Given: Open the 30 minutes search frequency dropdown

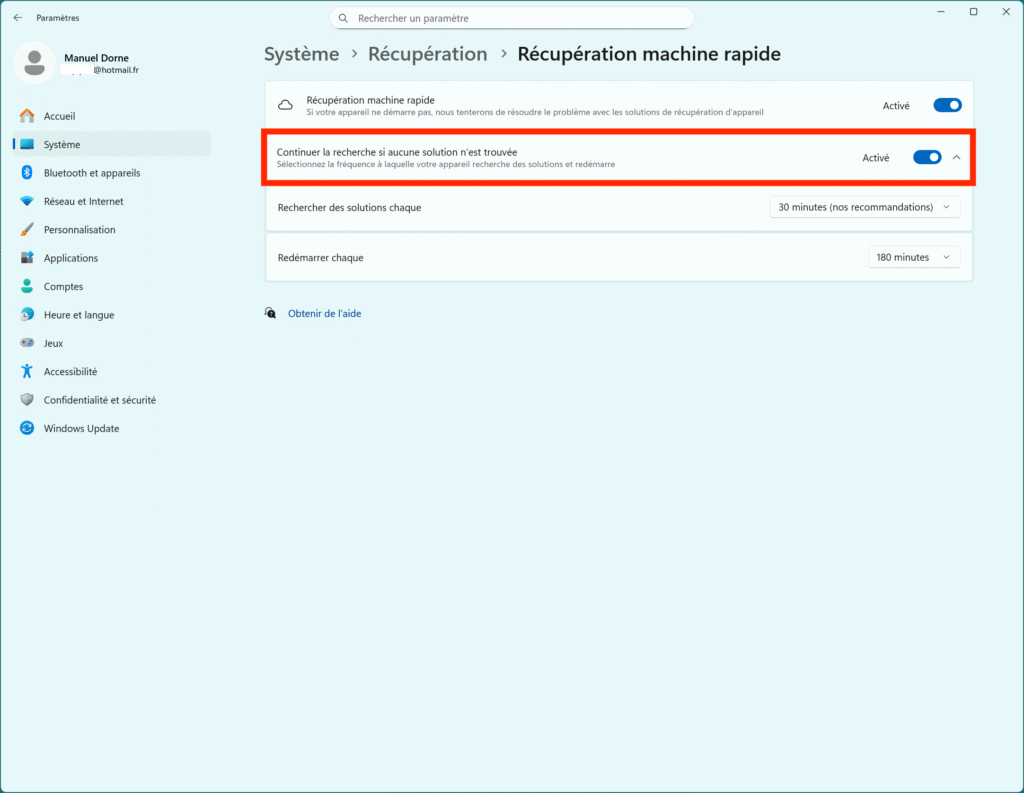Looking at the screenshot, I should (864, 207).
